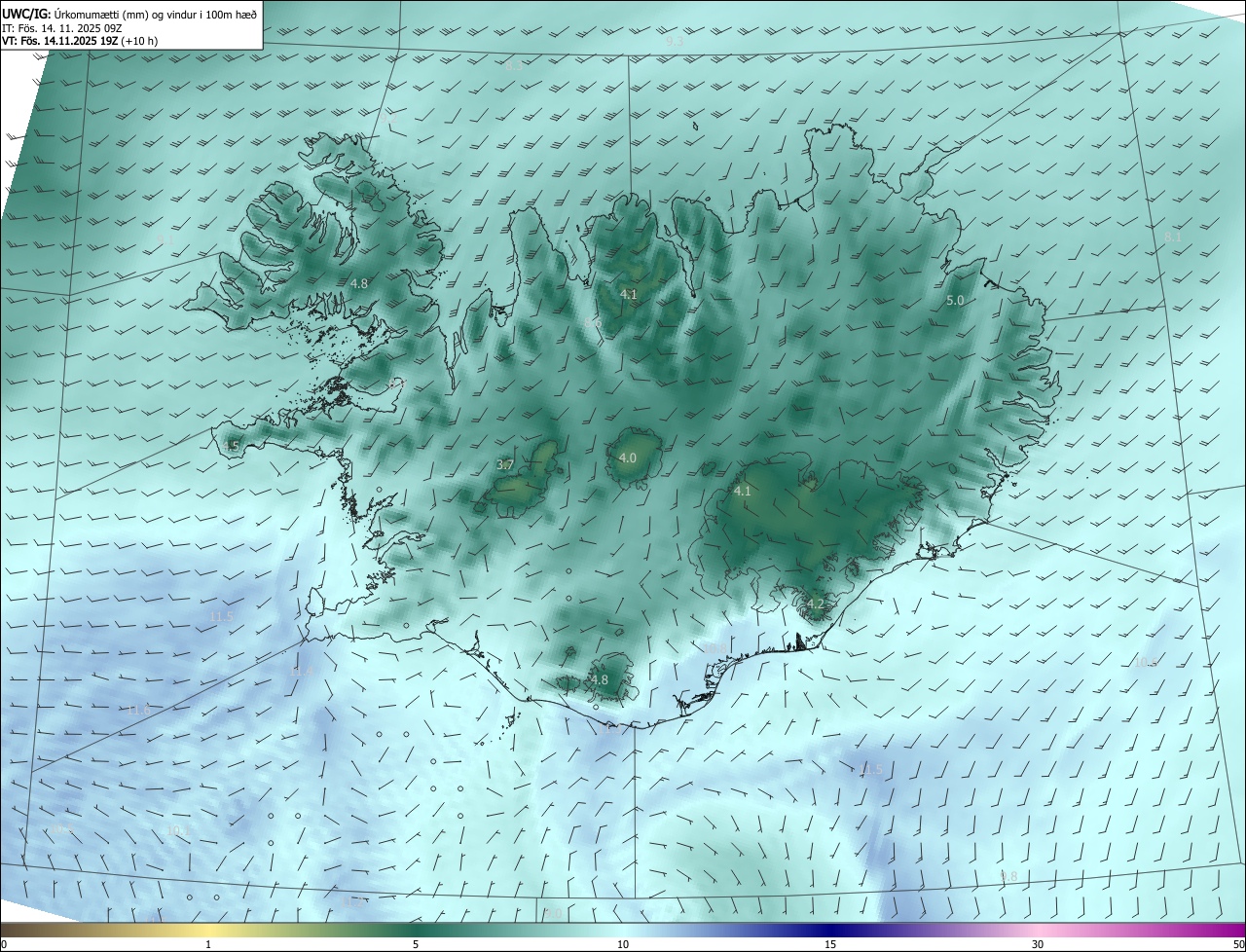Click the 5 tick on the color scale

tap(416, 944)
